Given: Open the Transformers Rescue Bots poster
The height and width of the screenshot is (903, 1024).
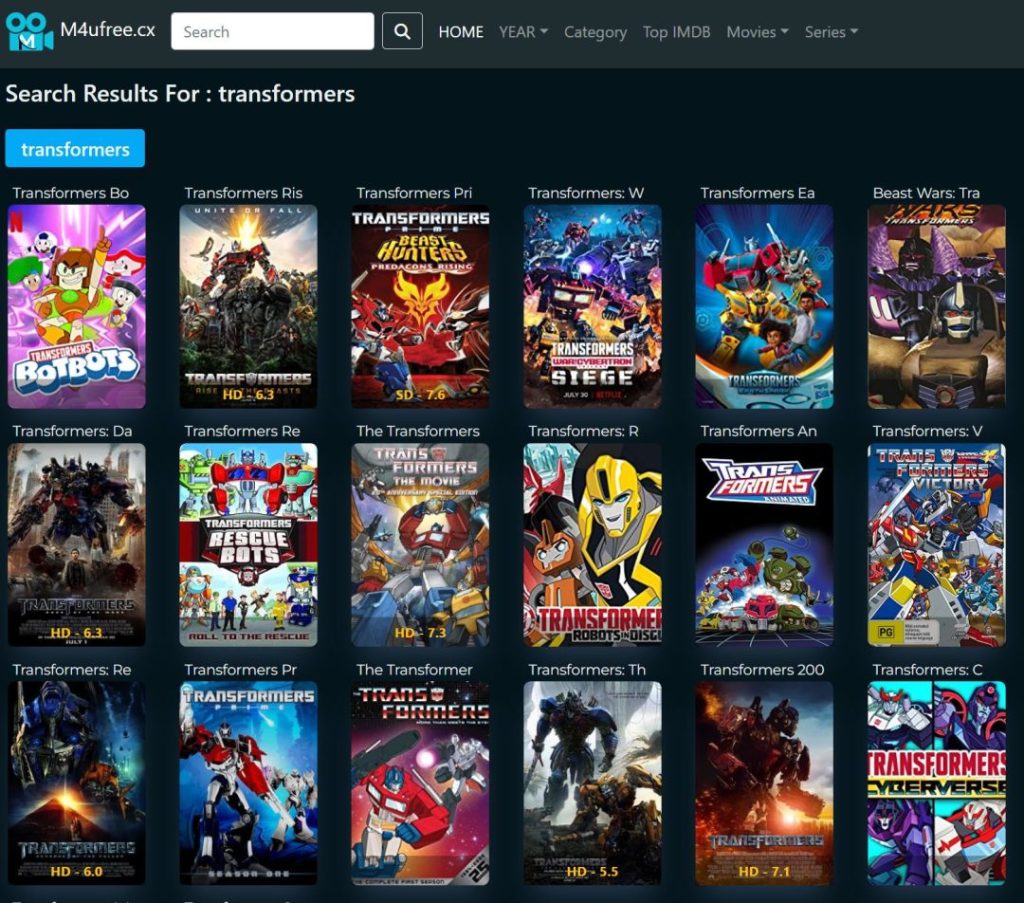Looking at the screenshot, I should tap(248, 545).
